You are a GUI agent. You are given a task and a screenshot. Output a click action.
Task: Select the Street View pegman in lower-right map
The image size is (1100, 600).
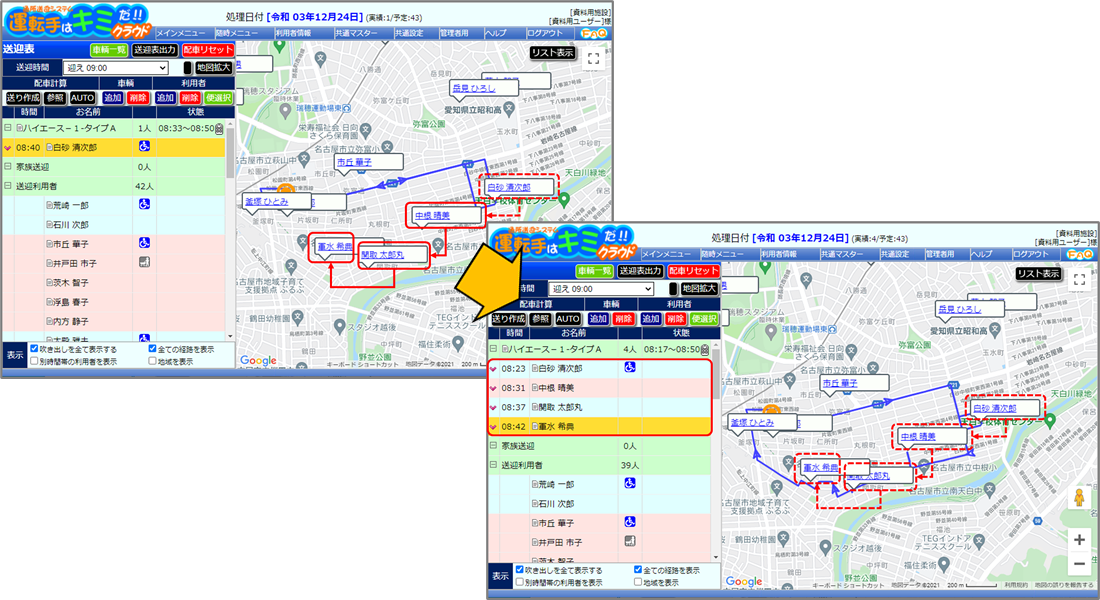point(1079,498)
